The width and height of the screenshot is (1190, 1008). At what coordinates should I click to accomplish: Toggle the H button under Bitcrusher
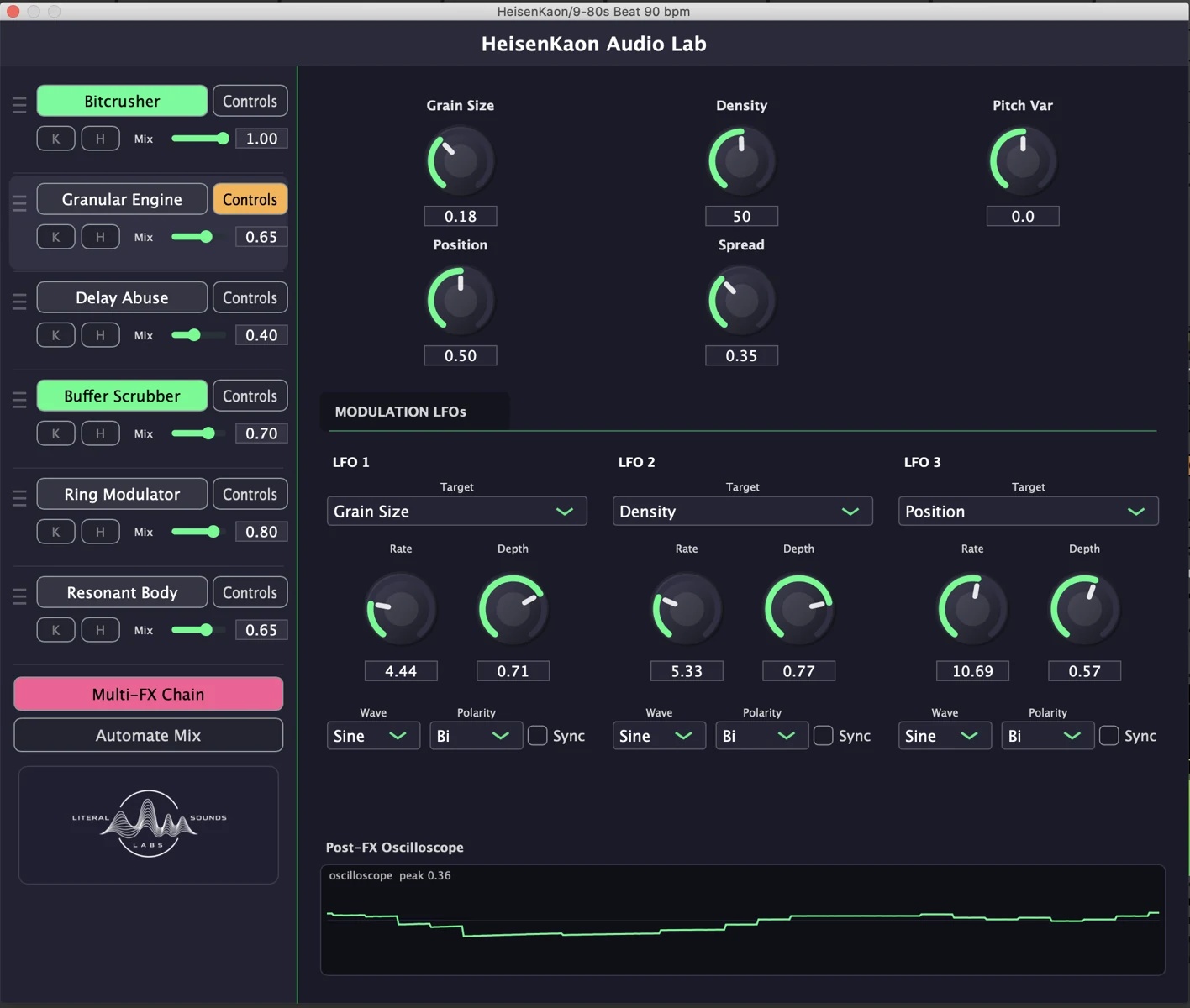[100, 139]
